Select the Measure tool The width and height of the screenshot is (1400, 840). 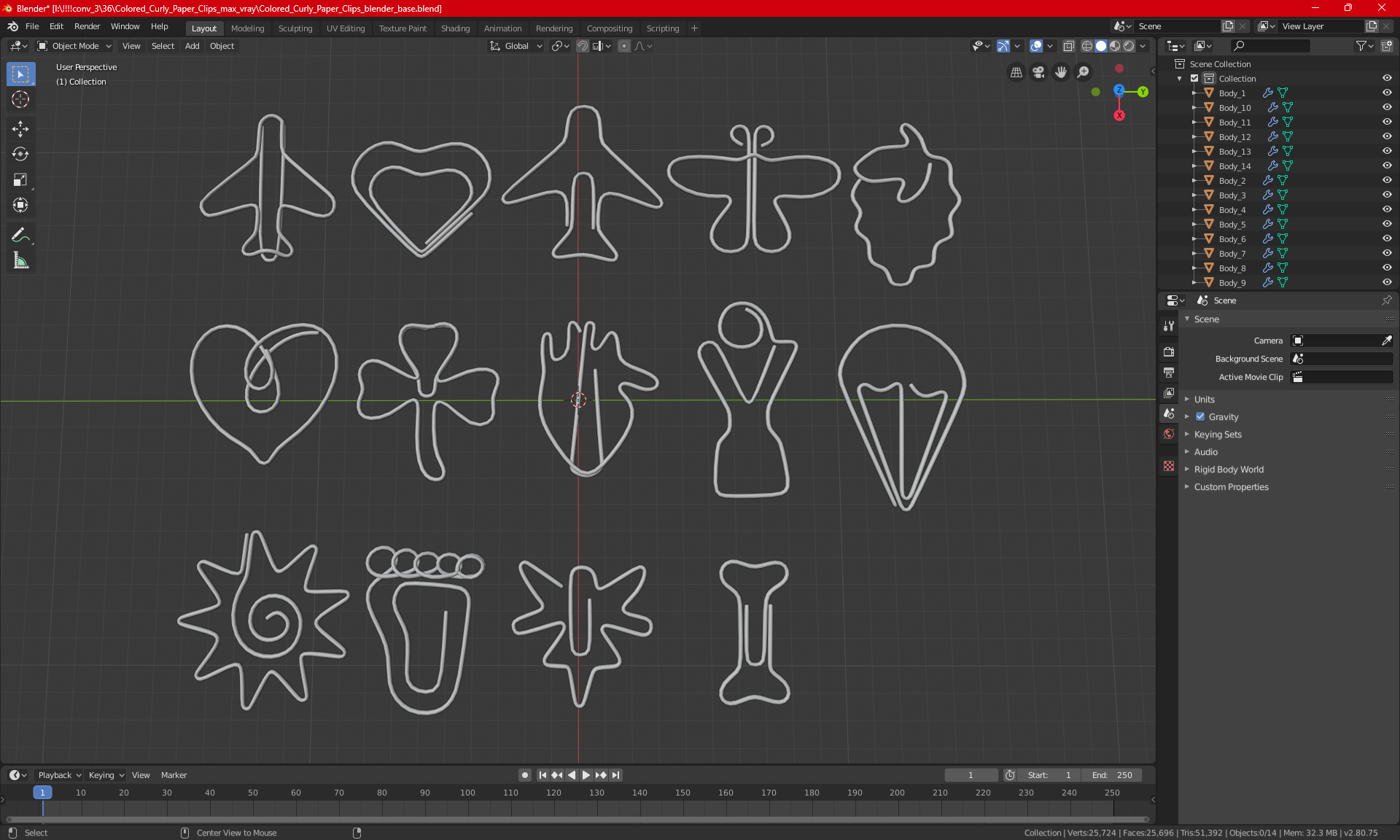click(x=20, y=261)
